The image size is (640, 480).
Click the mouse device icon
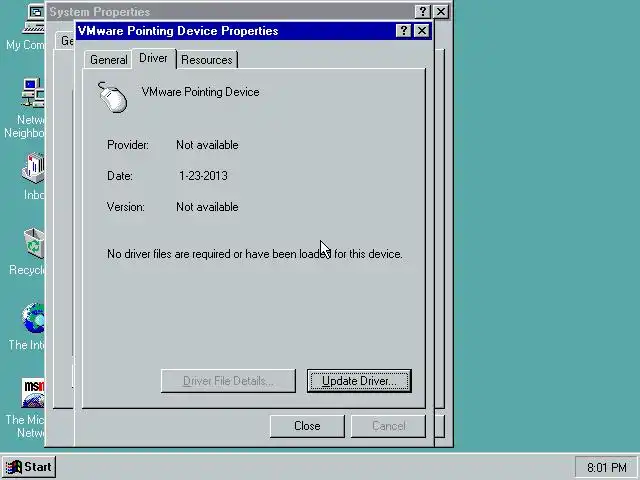click(112, 97)
